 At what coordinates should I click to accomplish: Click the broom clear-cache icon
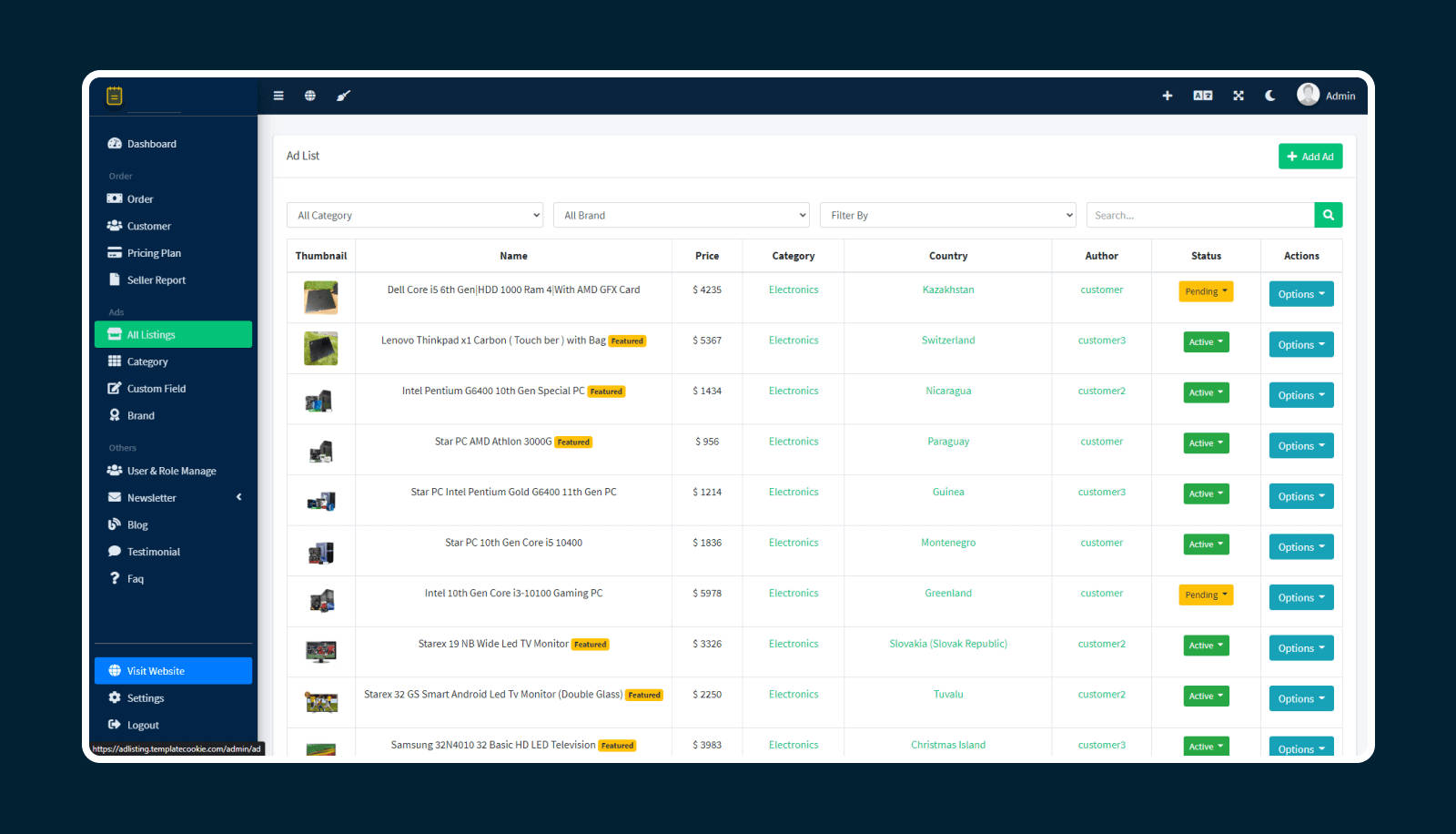click(x=343, y=96)
